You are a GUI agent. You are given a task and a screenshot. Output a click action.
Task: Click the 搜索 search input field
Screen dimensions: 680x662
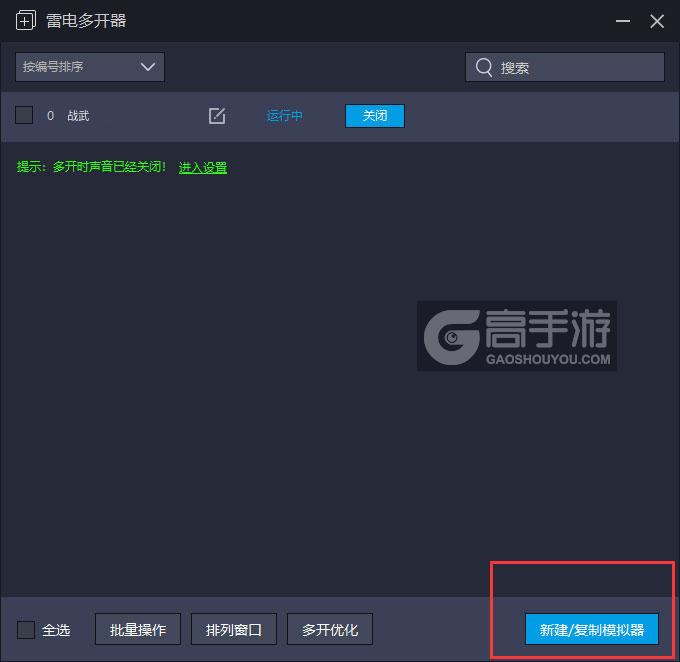(565, 67)
